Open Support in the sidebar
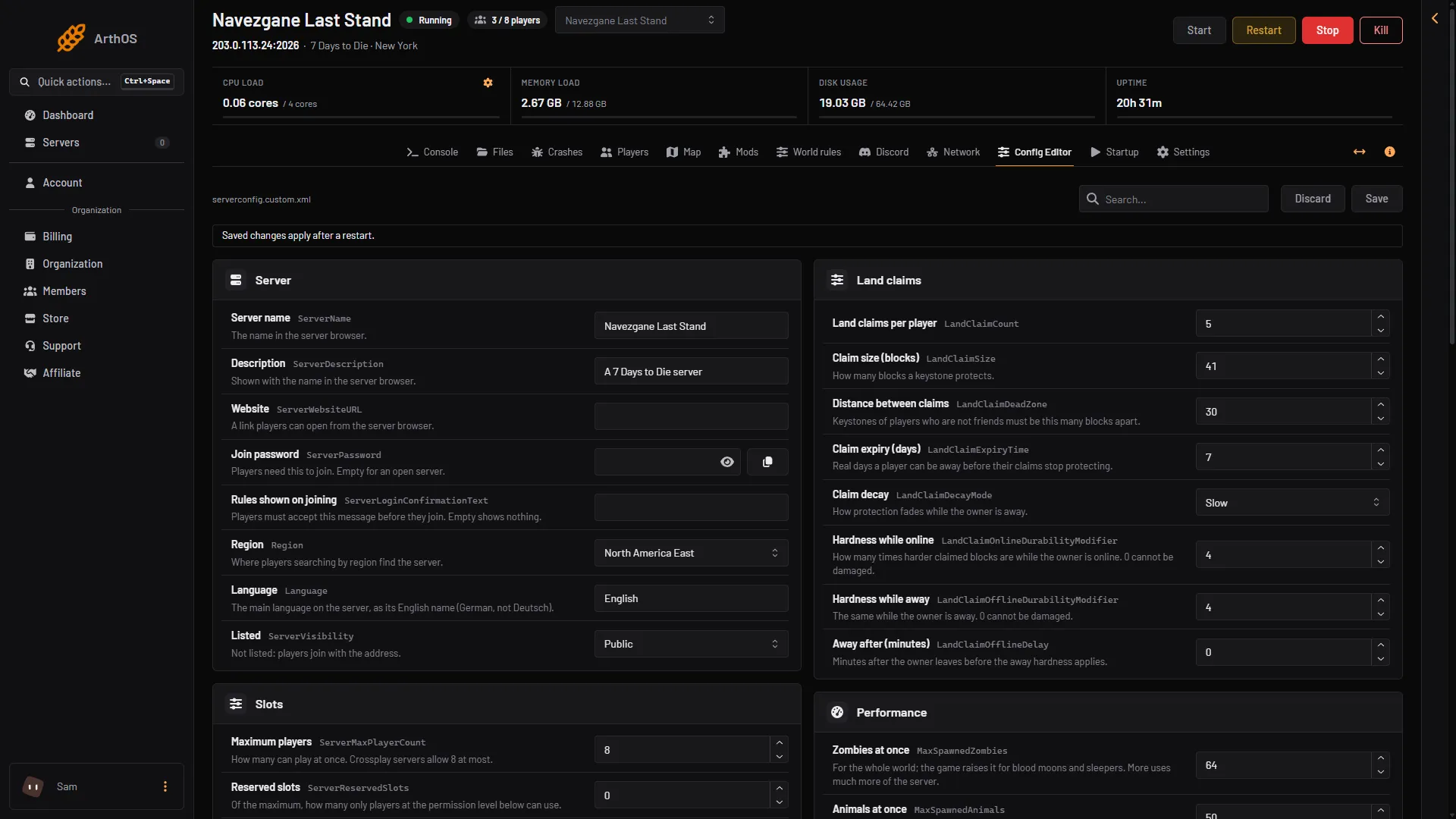The height and width of the screenshot is (819, 1456). (x=96, y=346)
